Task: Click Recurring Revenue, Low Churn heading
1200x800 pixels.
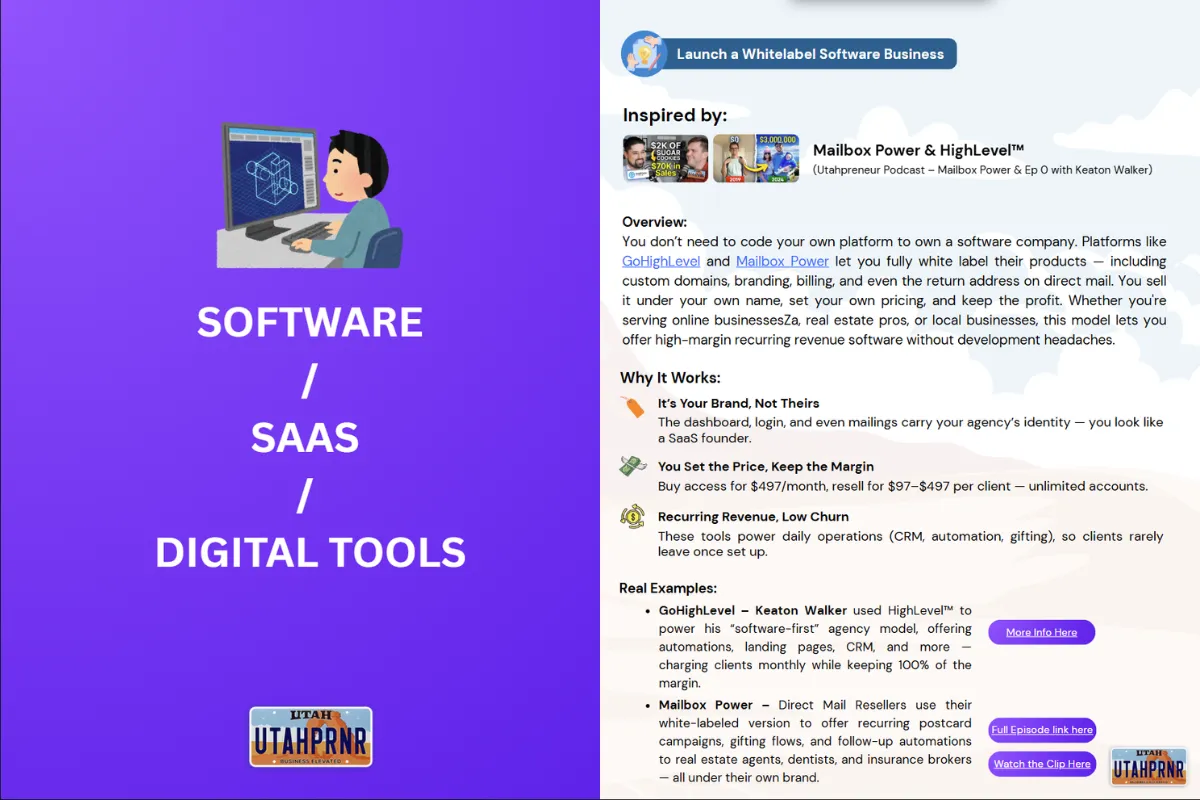Action: tap(753, 516)
